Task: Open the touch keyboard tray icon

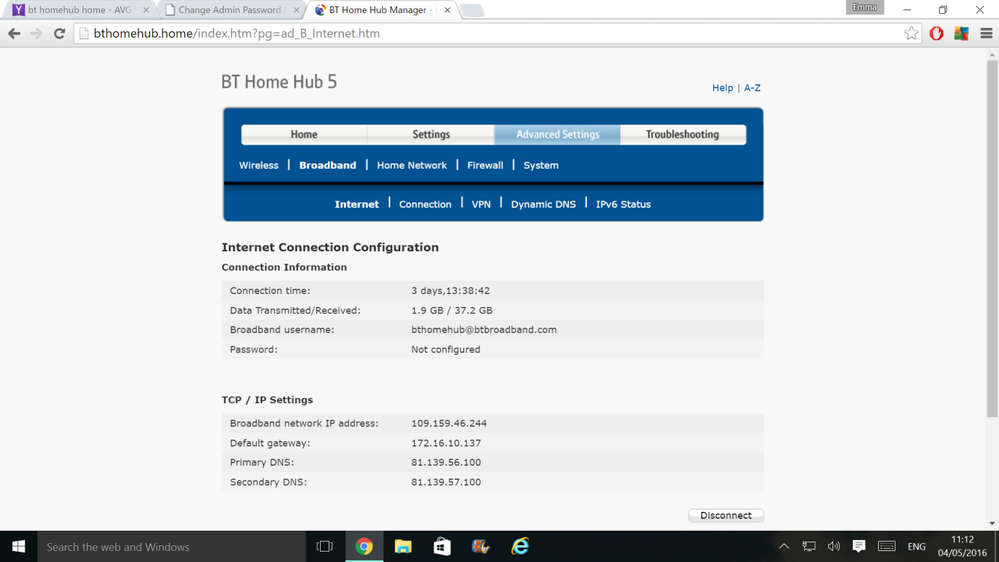Action: [886, 547]
